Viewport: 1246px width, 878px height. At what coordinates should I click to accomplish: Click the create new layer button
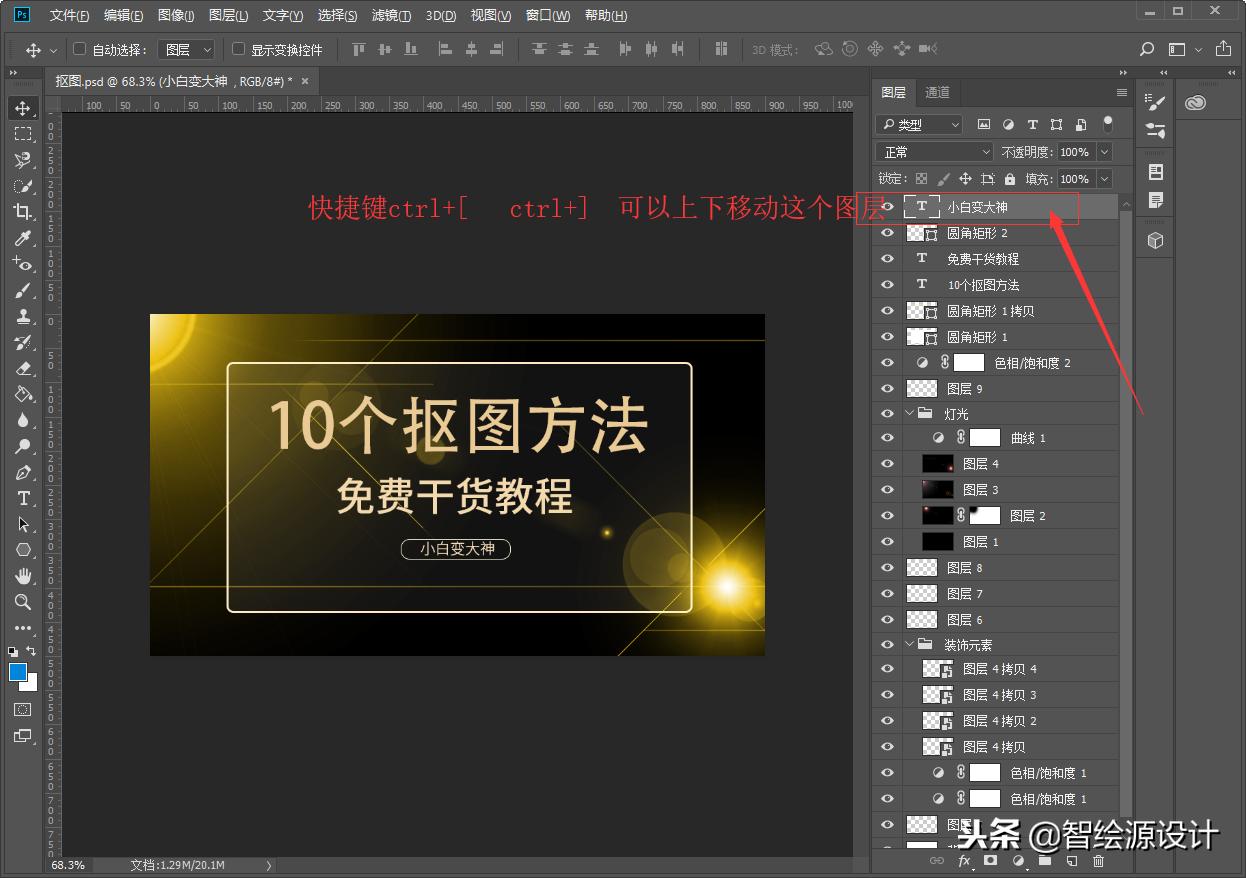click(1071, 861)
